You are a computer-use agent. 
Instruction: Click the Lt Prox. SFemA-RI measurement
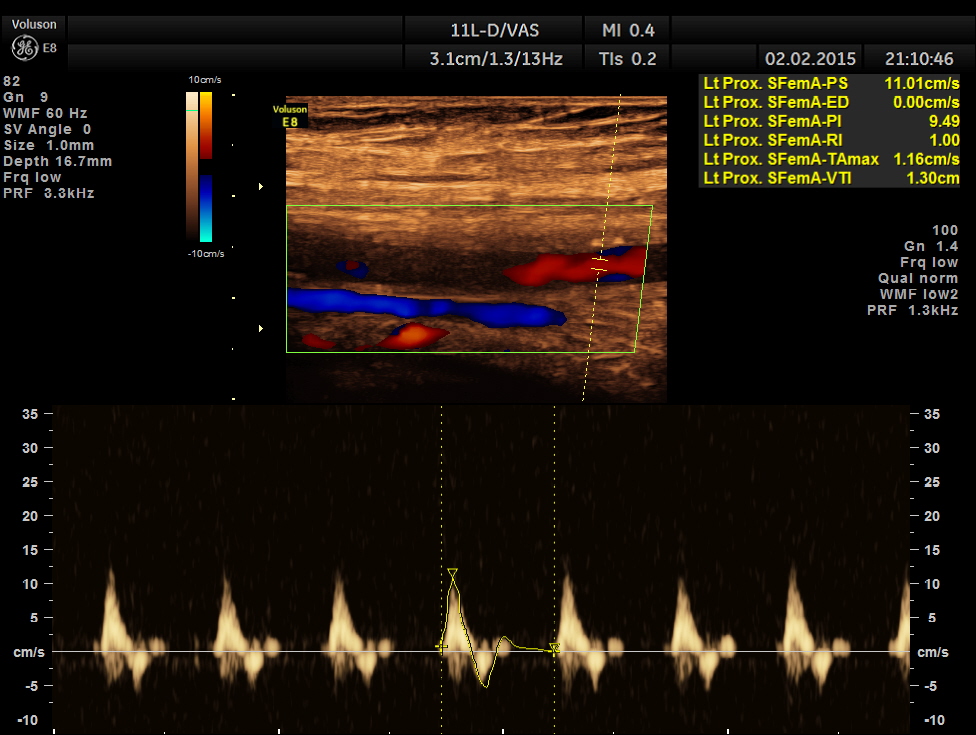click(x=831, y=140)
